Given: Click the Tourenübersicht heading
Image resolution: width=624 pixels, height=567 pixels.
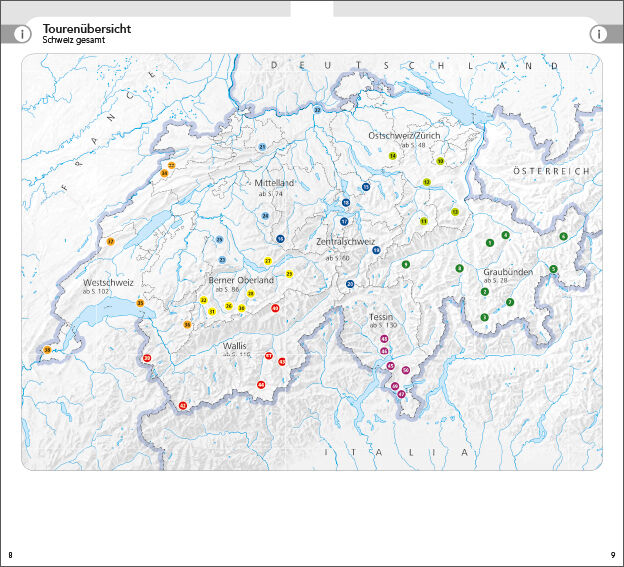Looking at the screenshot, I should pyautogui.click(x=87, y=29).
